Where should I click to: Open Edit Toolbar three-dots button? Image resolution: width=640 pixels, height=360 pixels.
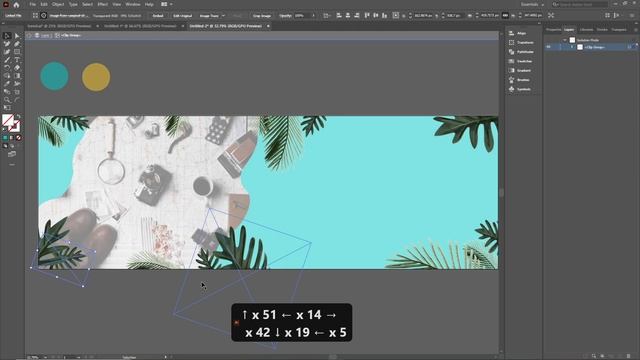coord(12,164)
